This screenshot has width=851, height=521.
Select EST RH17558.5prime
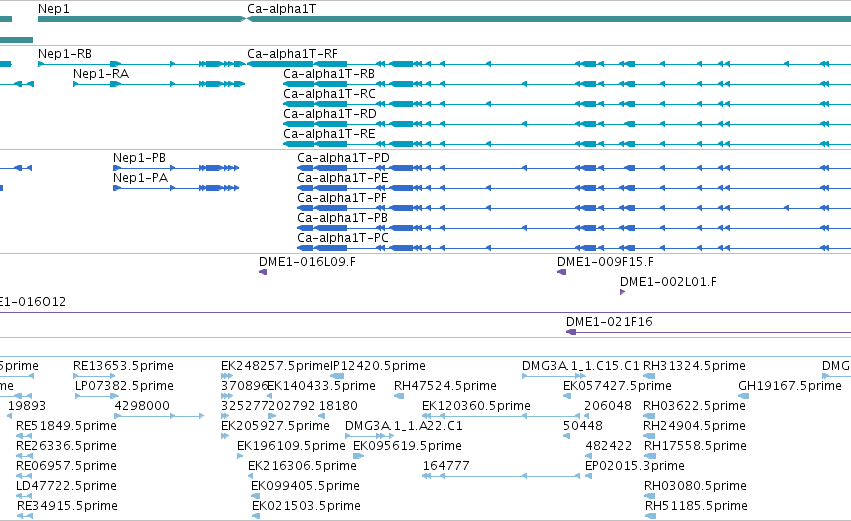[695, 446]
